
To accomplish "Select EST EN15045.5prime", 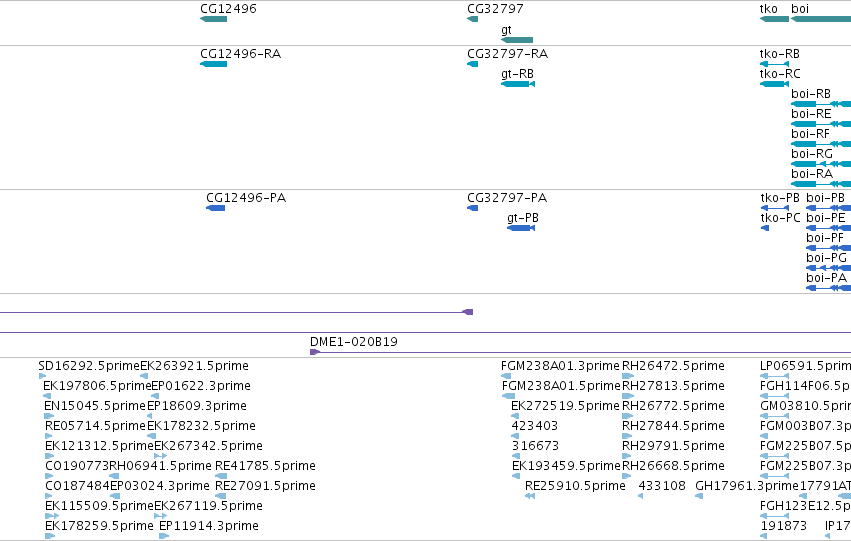I will click(x=95, y=406).
